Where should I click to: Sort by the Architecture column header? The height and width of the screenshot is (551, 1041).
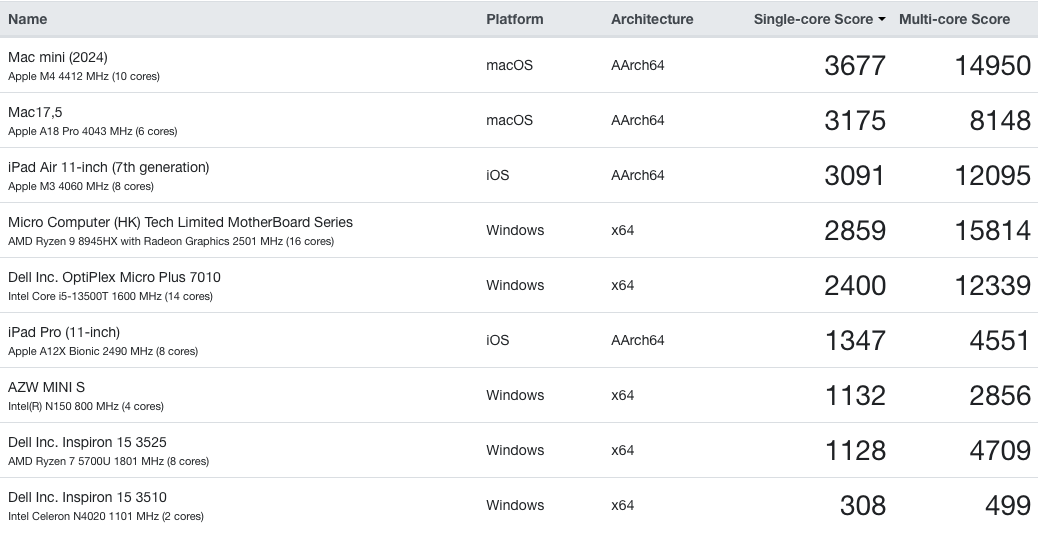(652, 19)
